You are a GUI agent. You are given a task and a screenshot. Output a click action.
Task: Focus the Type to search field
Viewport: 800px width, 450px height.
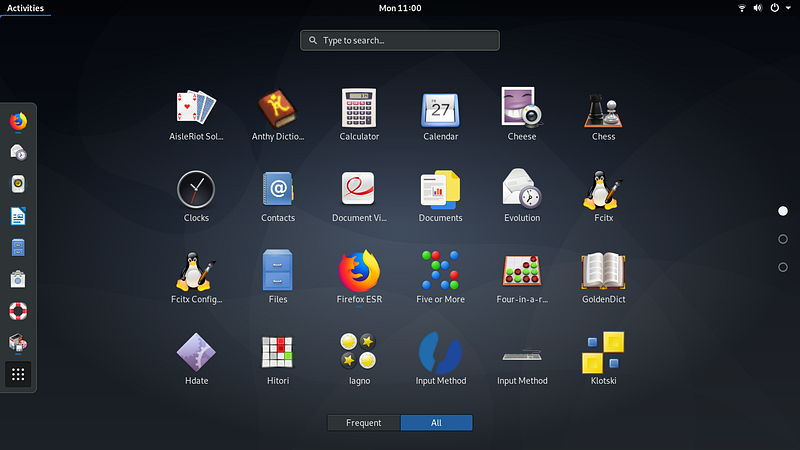coord(400,40)
